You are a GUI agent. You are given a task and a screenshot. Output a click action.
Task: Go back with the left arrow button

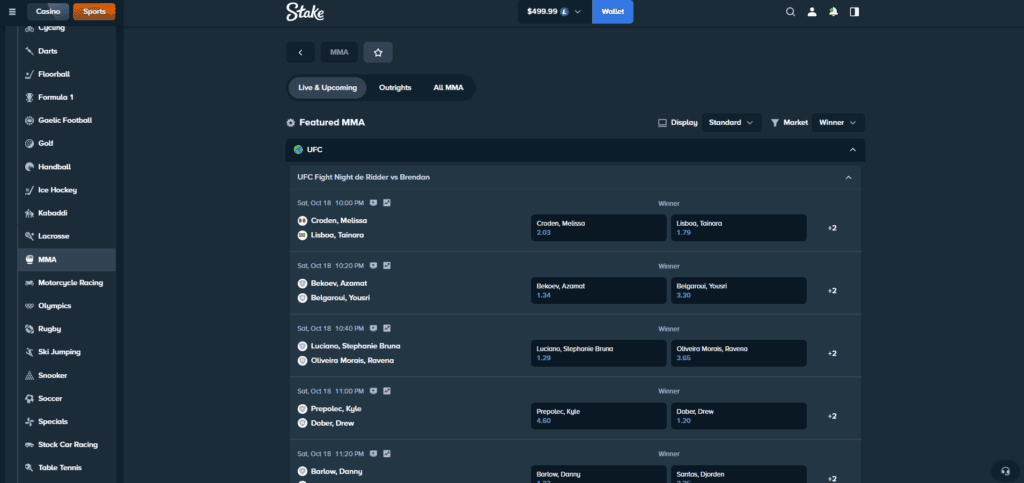coord(300,52)
